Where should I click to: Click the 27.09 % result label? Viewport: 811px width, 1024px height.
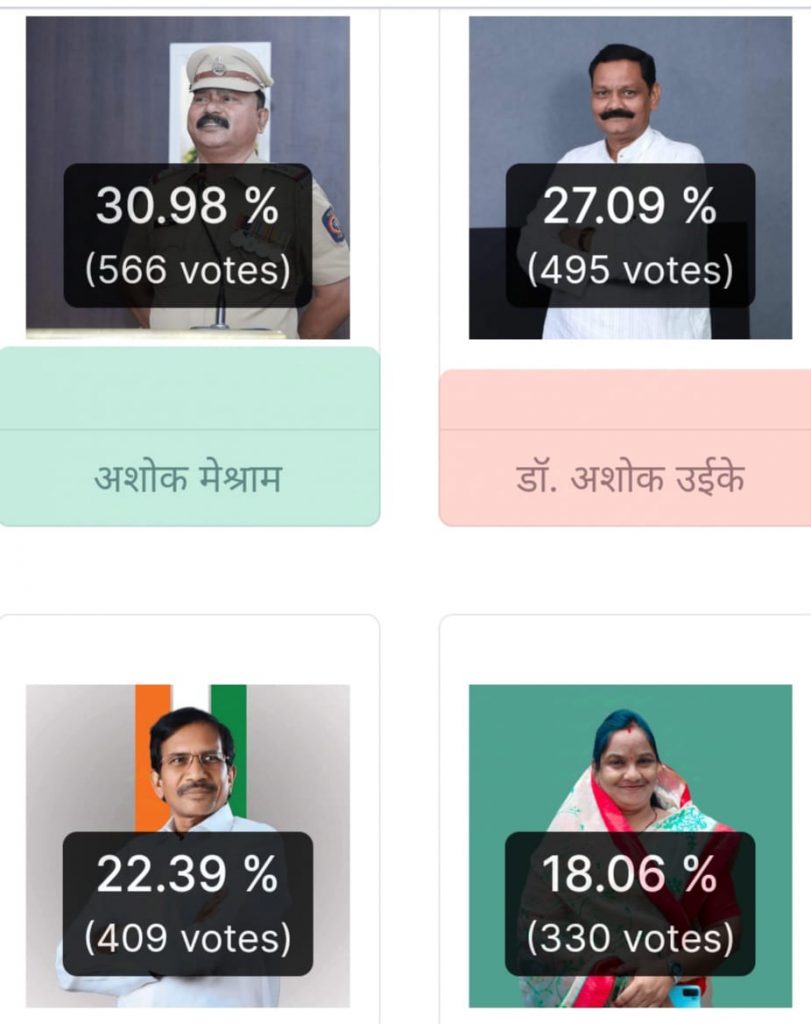tap(630, 207)
